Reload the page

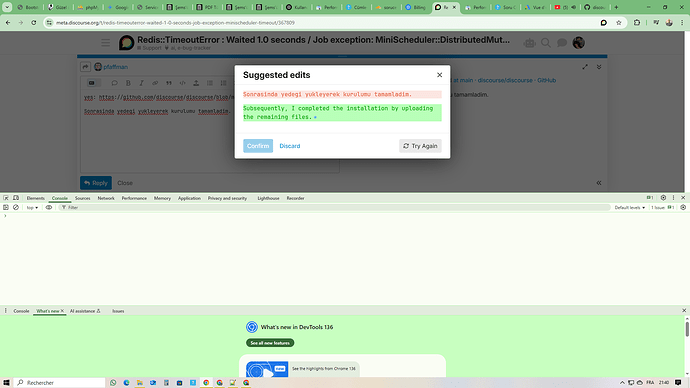point(33,22)
